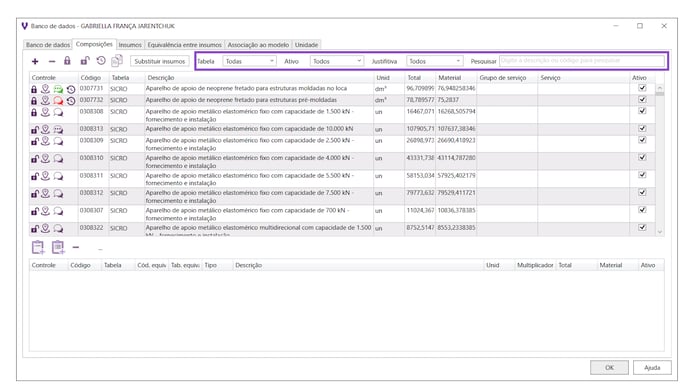Remove a composition with the top toolbar minus icon
Image resolution: width=688 pixels, height=389 pixels.
tap(52, 61)
